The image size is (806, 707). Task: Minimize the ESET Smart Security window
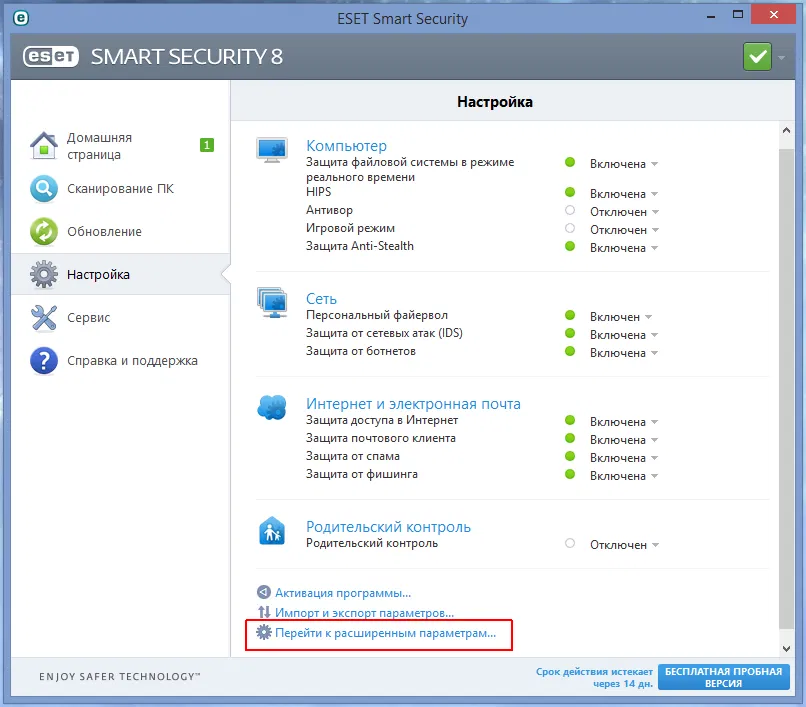click(711, 16)
